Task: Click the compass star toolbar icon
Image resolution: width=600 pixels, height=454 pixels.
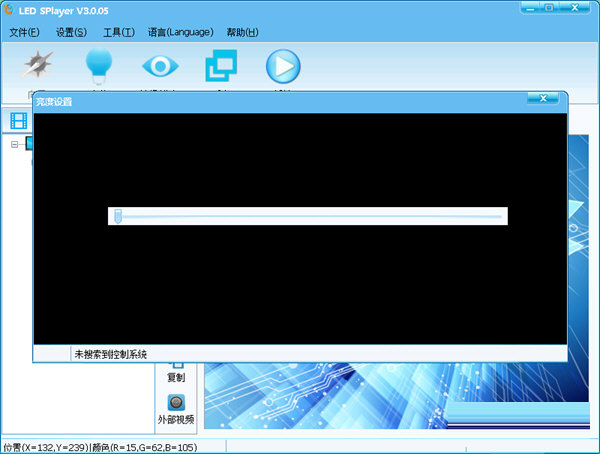Action: [x=38, y=67]
